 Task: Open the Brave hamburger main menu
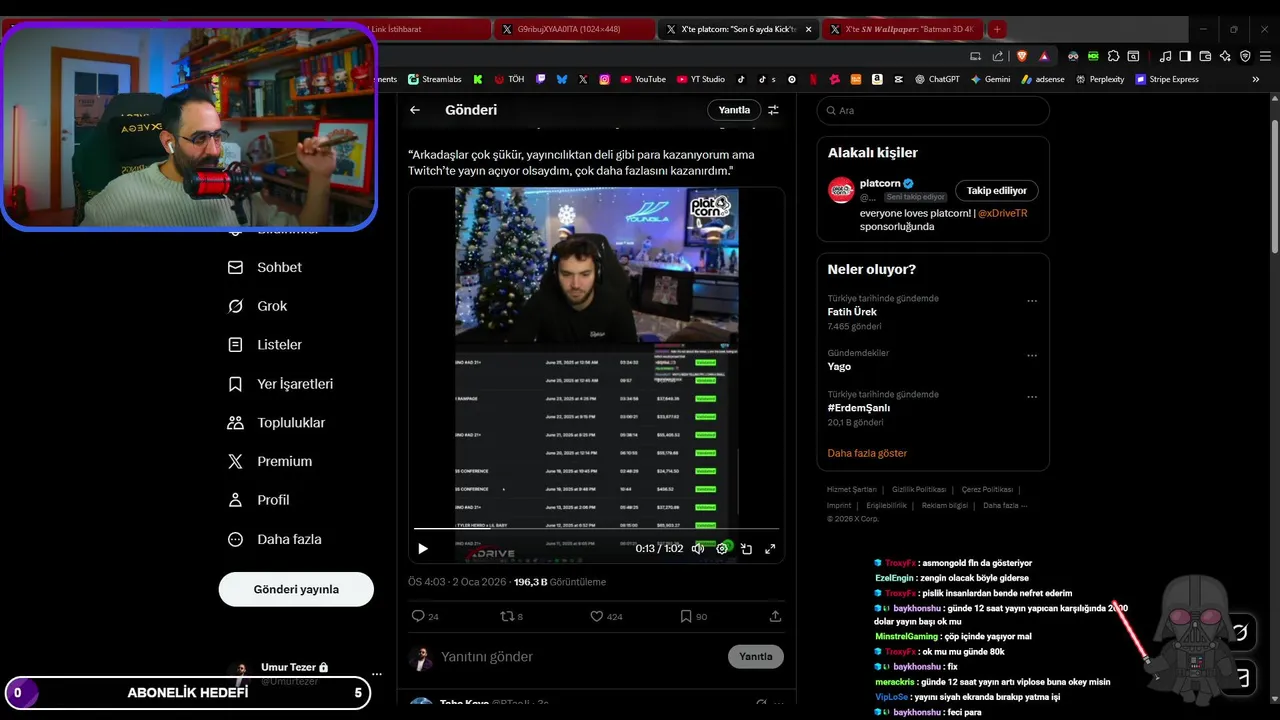click(1264, 56)
